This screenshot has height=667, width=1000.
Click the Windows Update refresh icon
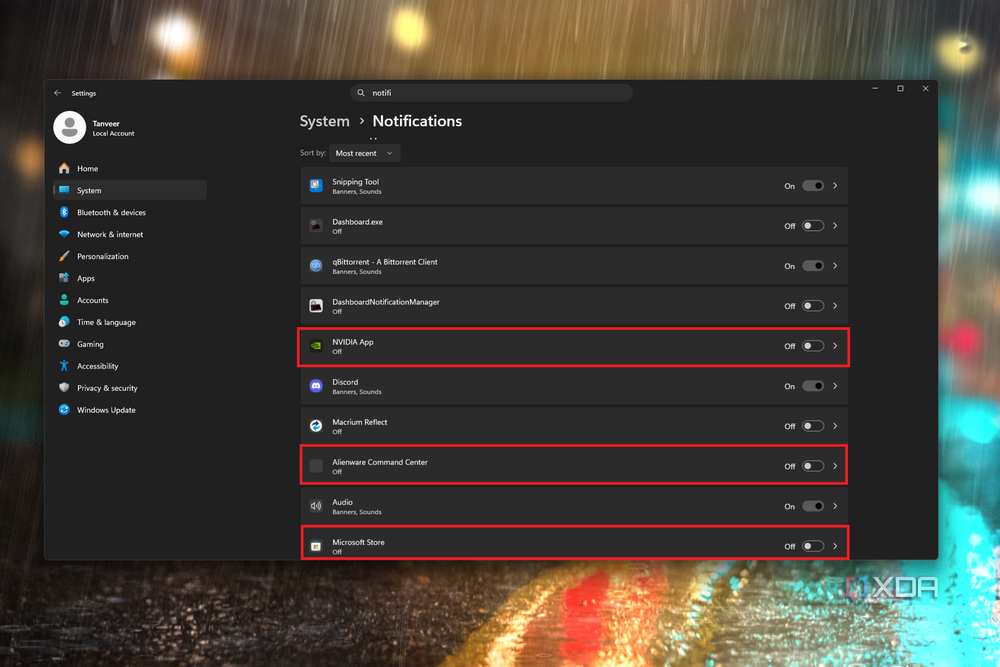pyautogui.click(x=64, y=409)
